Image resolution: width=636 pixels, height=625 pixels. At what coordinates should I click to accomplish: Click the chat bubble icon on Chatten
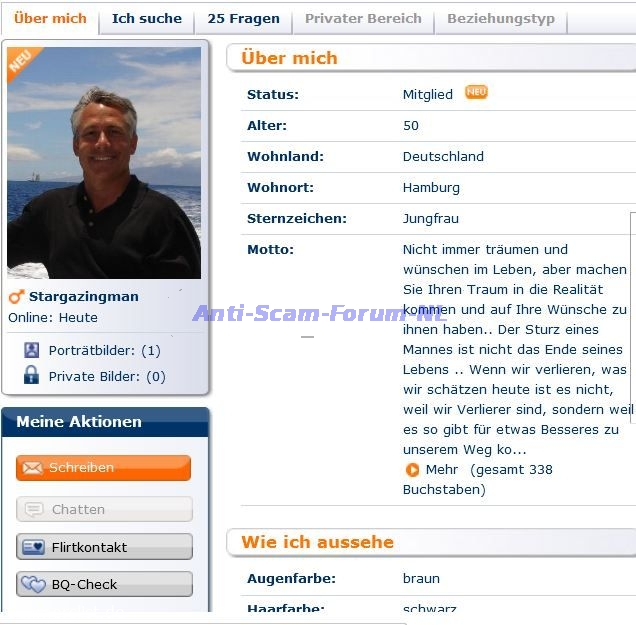34,509
